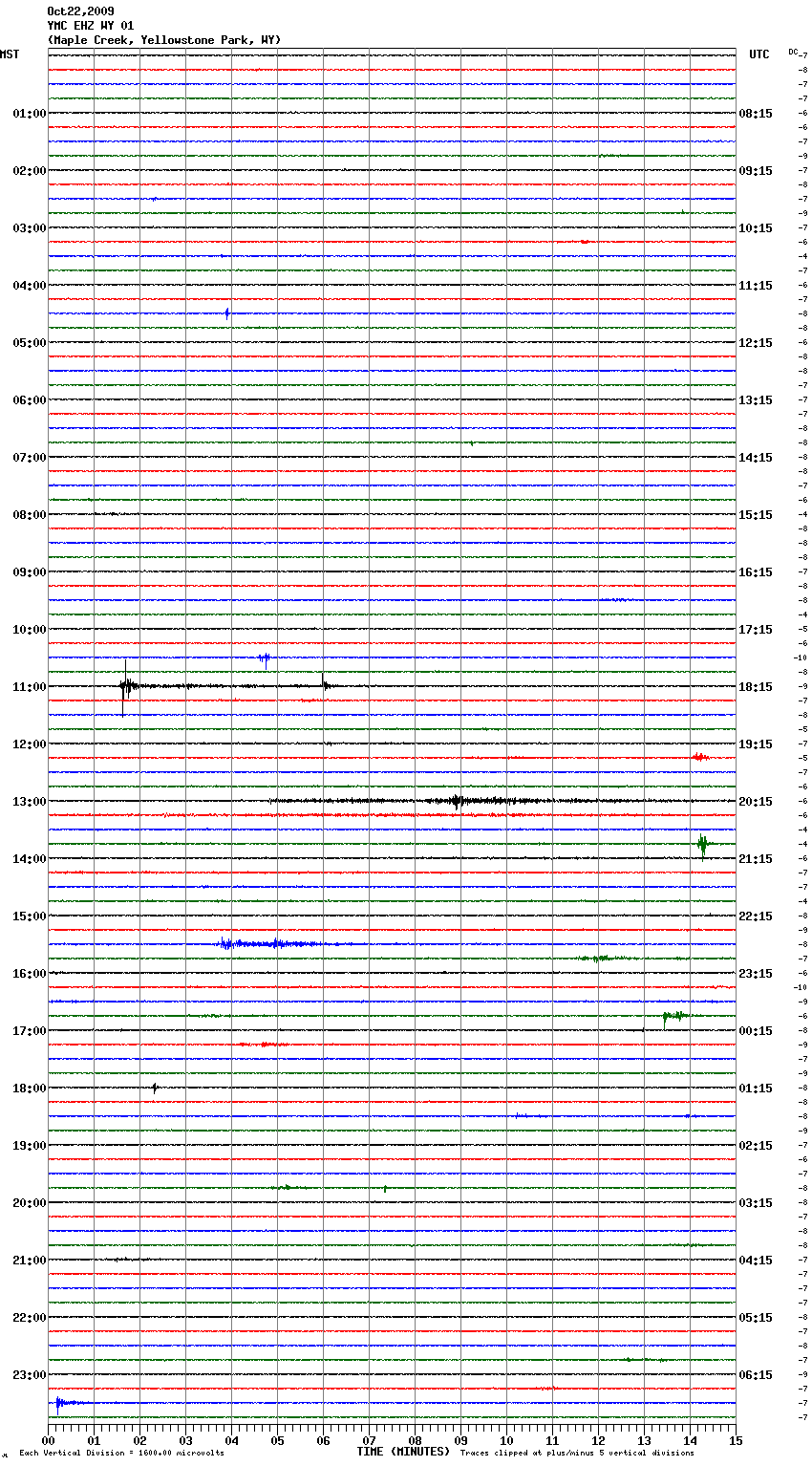Click the 04:00 MST time label
This screenshot has width=812, height=1466.
click(x=30, y=286)
